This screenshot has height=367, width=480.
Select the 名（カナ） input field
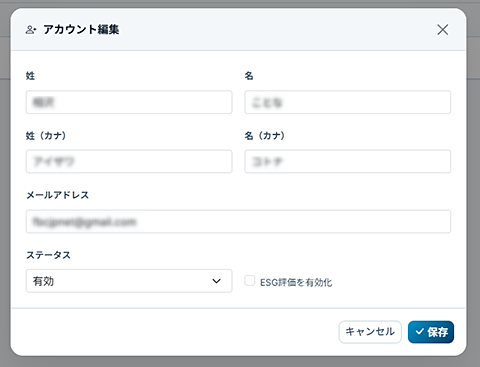pos(348,161)
